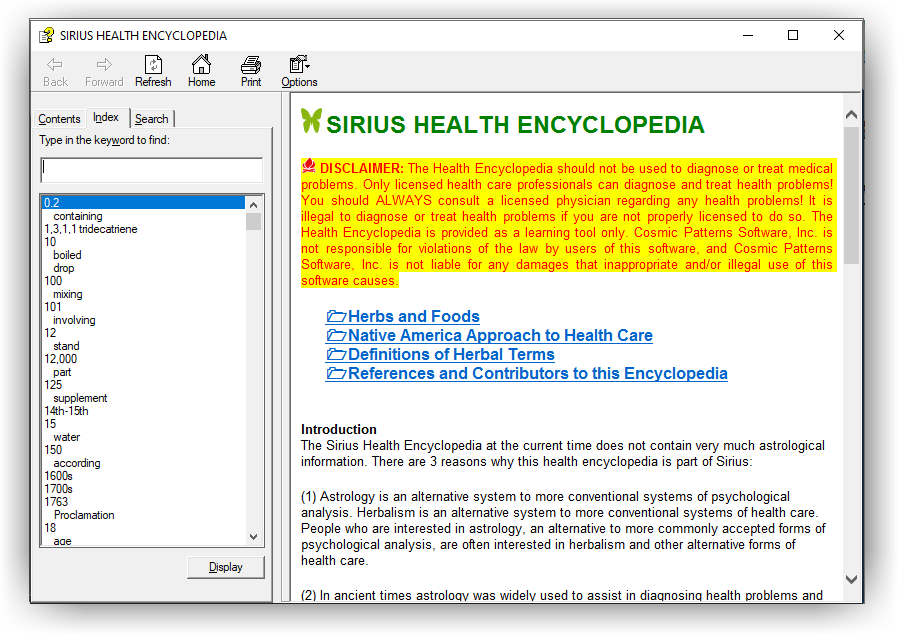Switch to the Contents tab

coord(59,119)
